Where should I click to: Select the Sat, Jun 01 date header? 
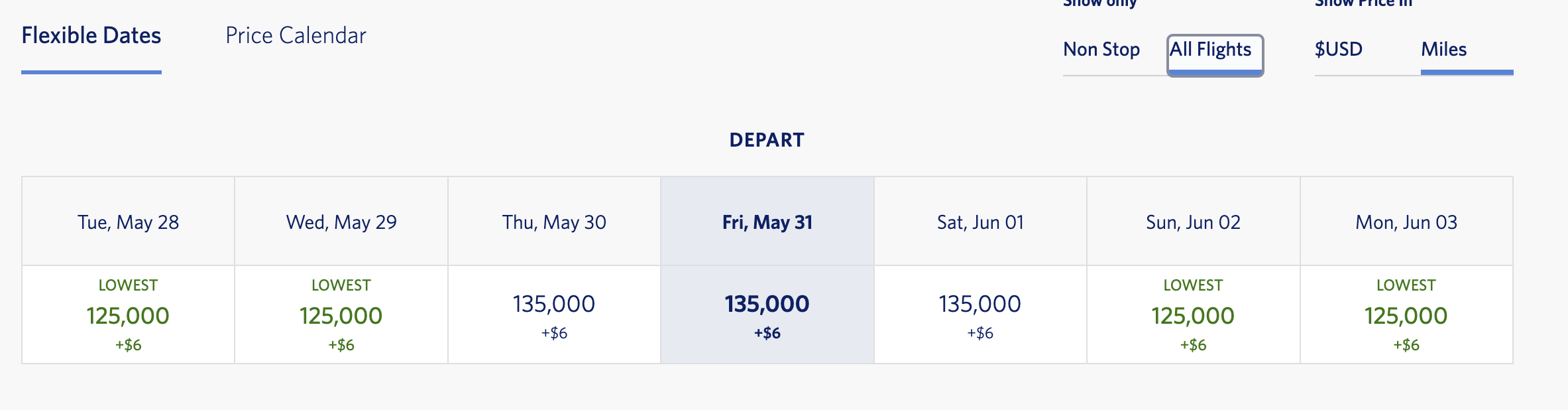[980, 222]
